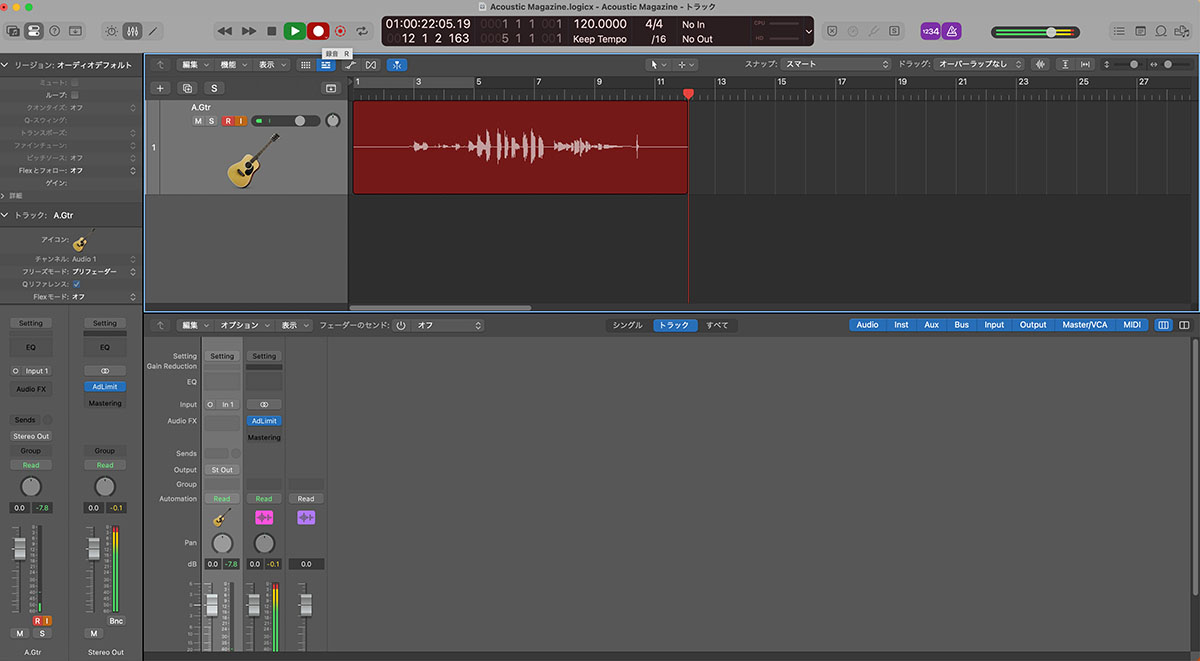Open the Smart Controls dial icon
Image resolution: width=1200 pixels, height=661 pixels.
coord(111,31)
